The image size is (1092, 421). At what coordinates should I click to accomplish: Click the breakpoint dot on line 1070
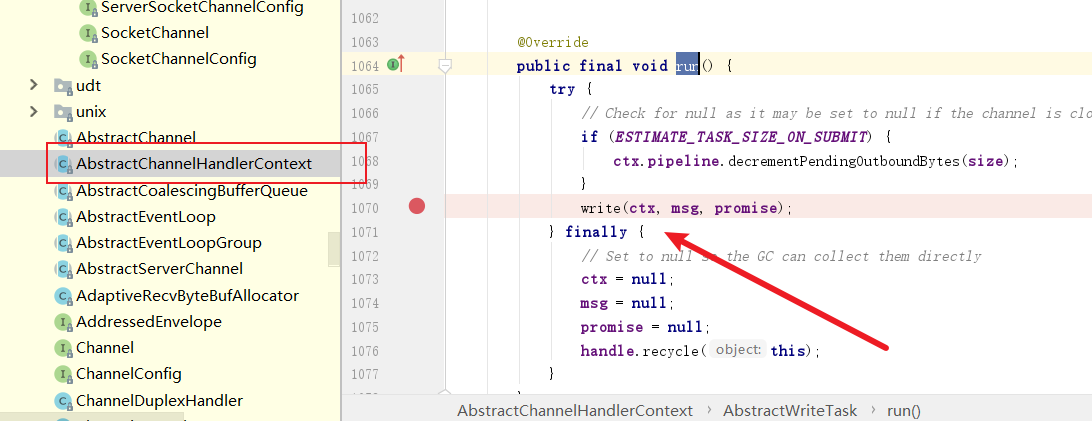[x=417, y=207]
